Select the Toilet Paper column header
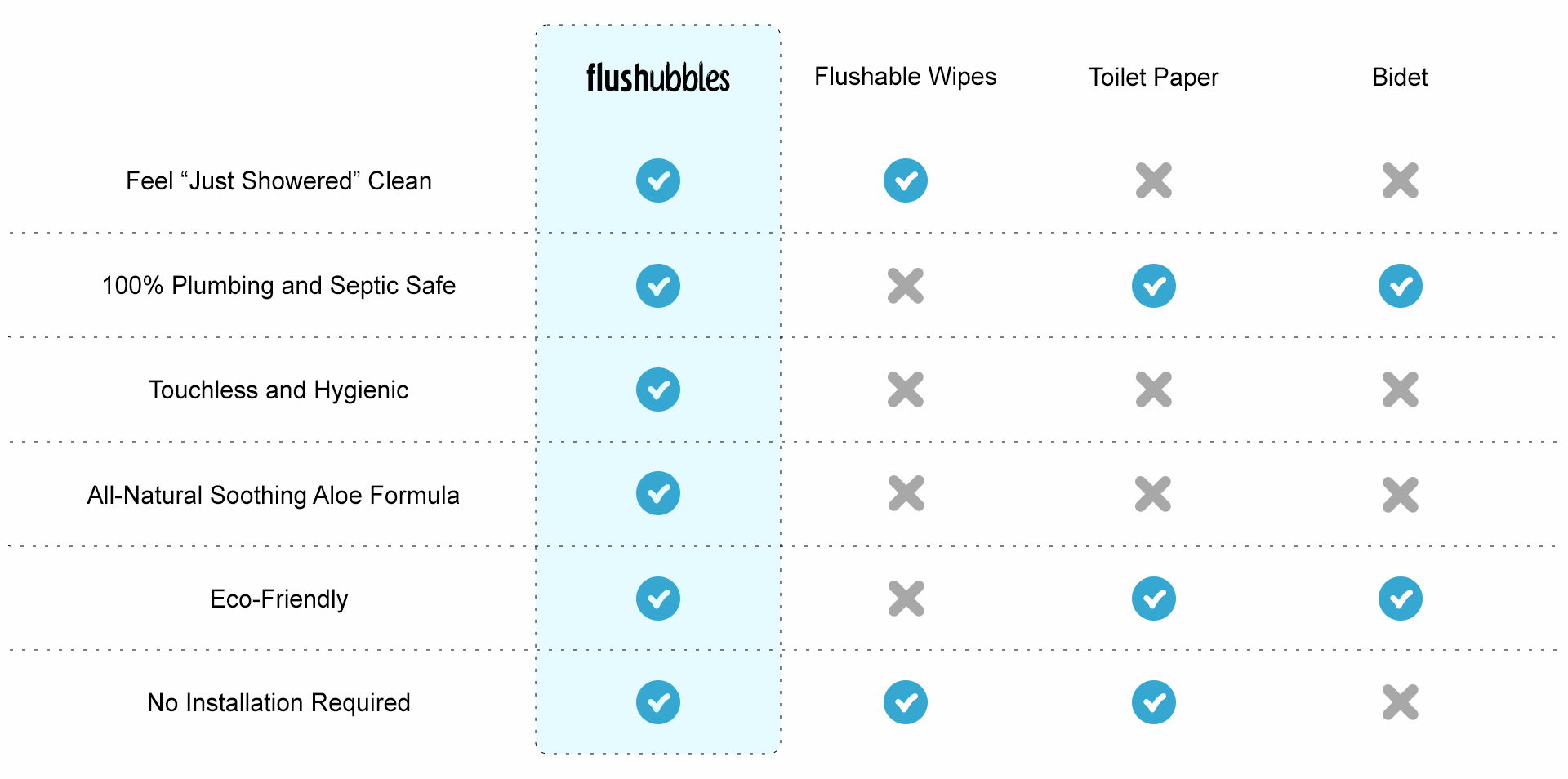 coord(1153,78)
